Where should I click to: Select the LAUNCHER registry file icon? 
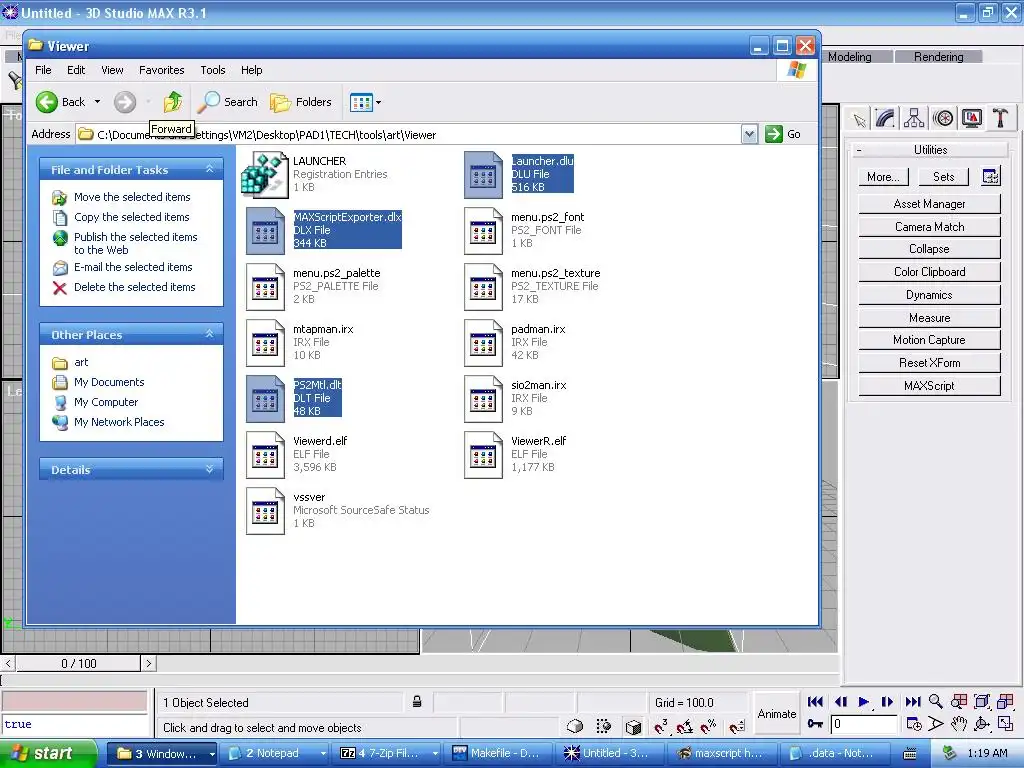[264, 174]
